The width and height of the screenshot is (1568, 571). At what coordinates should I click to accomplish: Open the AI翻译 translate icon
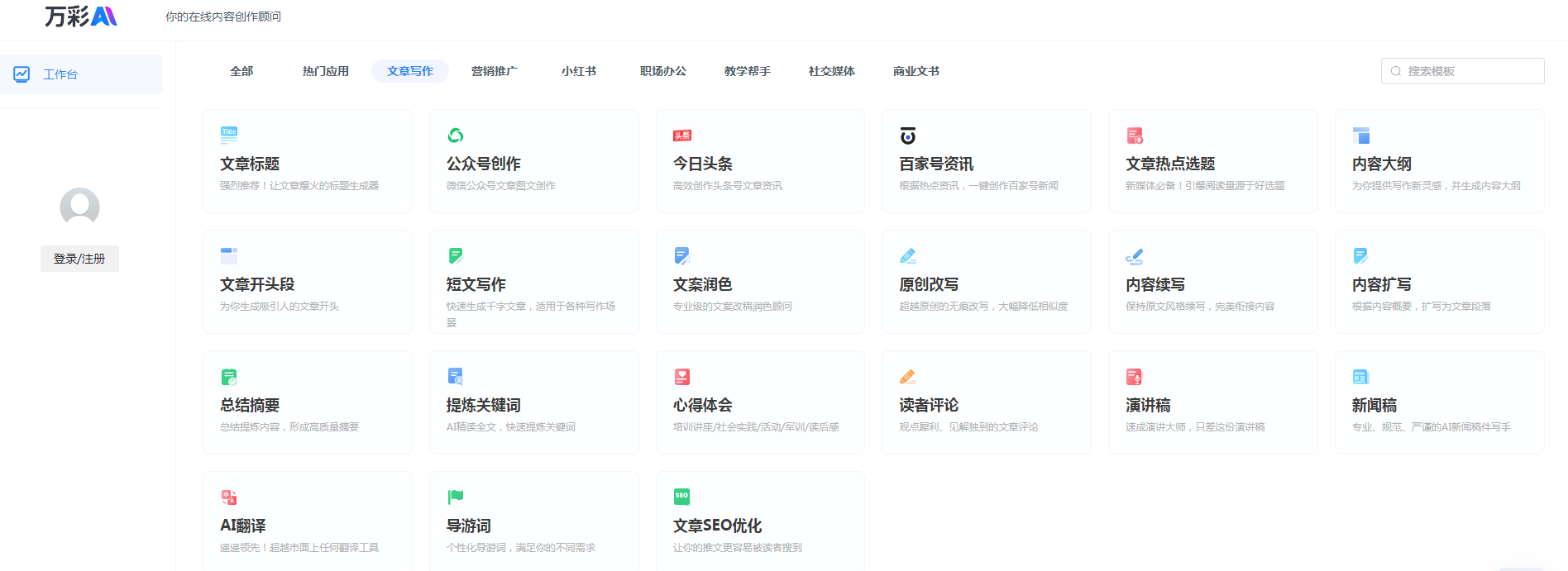(229, 497)
